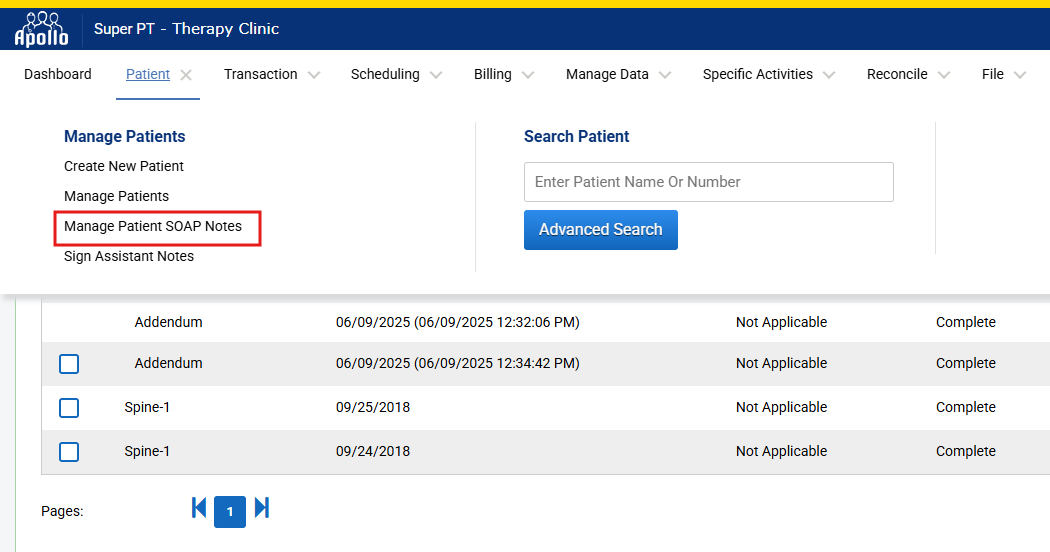Viewport: 1050px width, 552px height.
Task: Select Addendum in 12:34:42 PM row
Action: tap(168, 363)
